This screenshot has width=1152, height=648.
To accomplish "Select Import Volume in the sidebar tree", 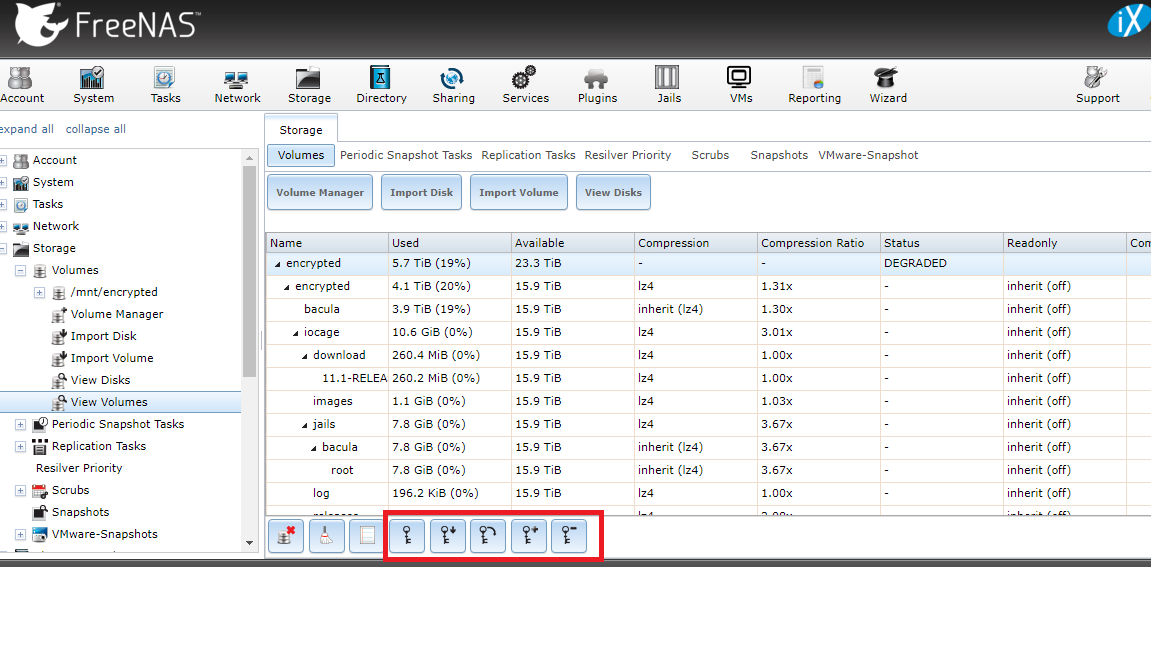I will point(112,358).
